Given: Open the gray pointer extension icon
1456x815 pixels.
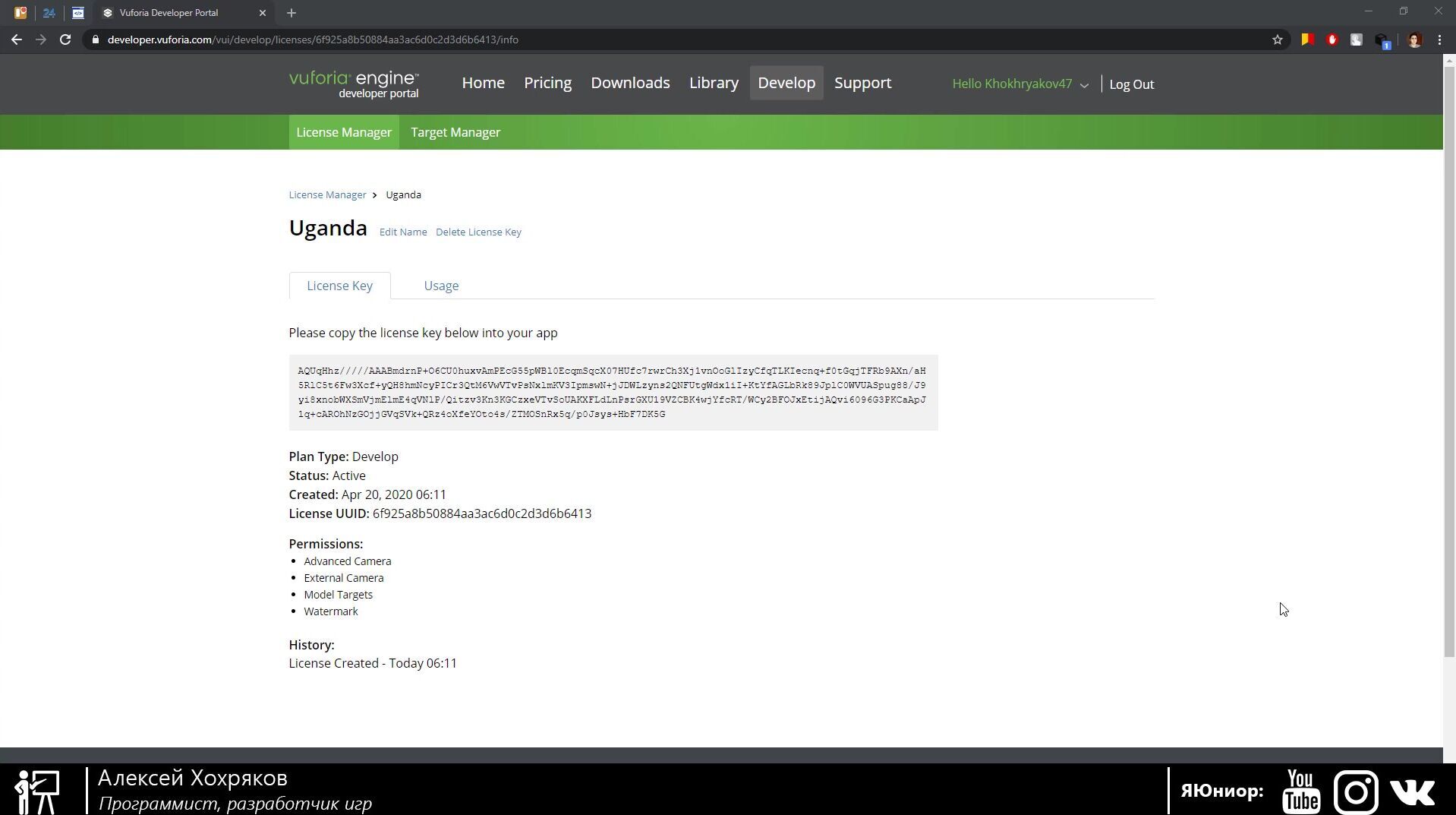Looking at the screenshot, I should (x=1357, y=39).
